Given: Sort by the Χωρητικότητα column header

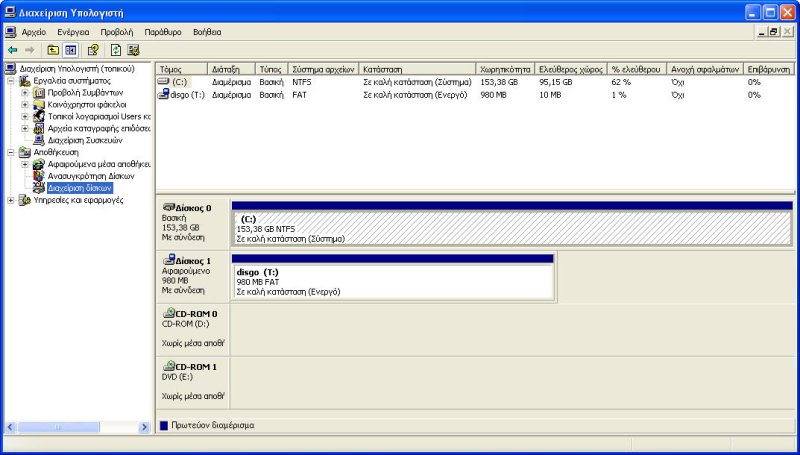Looking at the screenshot, I should pos(506,69).
